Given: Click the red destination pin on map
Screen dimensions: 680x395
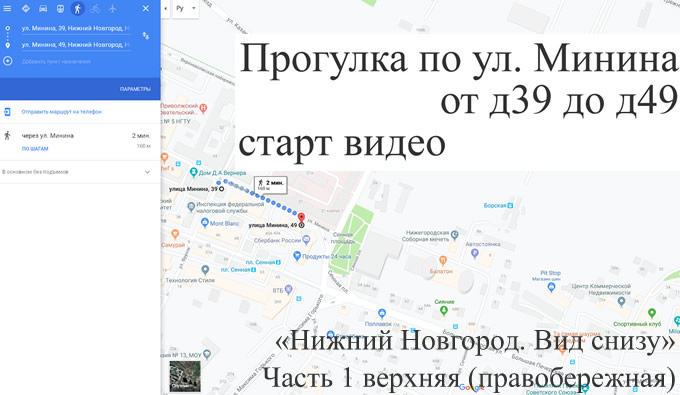Looking at the screenshot, I should click(x=301, y=218).
